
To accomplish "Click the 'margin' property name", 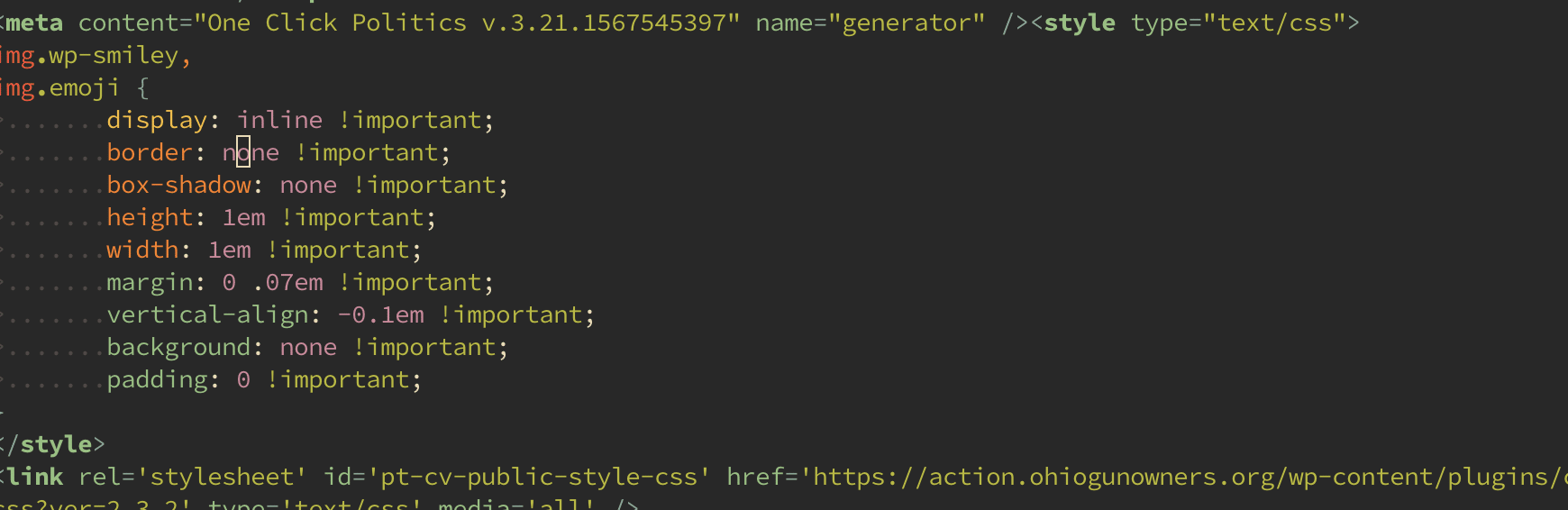I will tap(150, 283).
